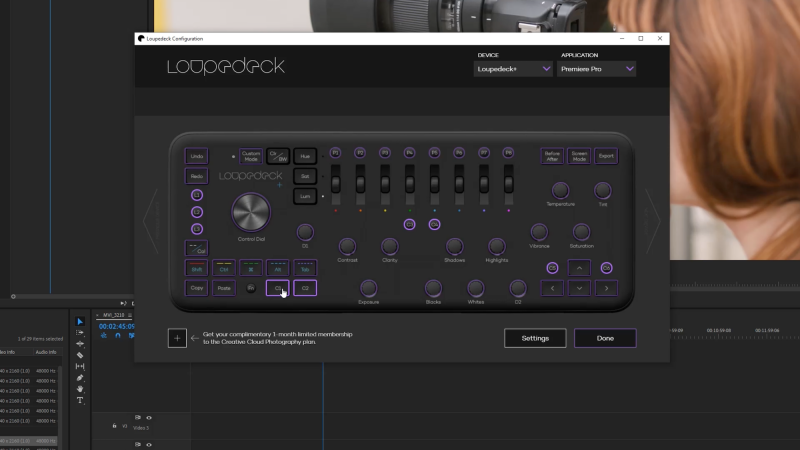Click the Custom Mode key
Image resolution: width=800 pixels, height=450 pixels.
pos(251,156)
